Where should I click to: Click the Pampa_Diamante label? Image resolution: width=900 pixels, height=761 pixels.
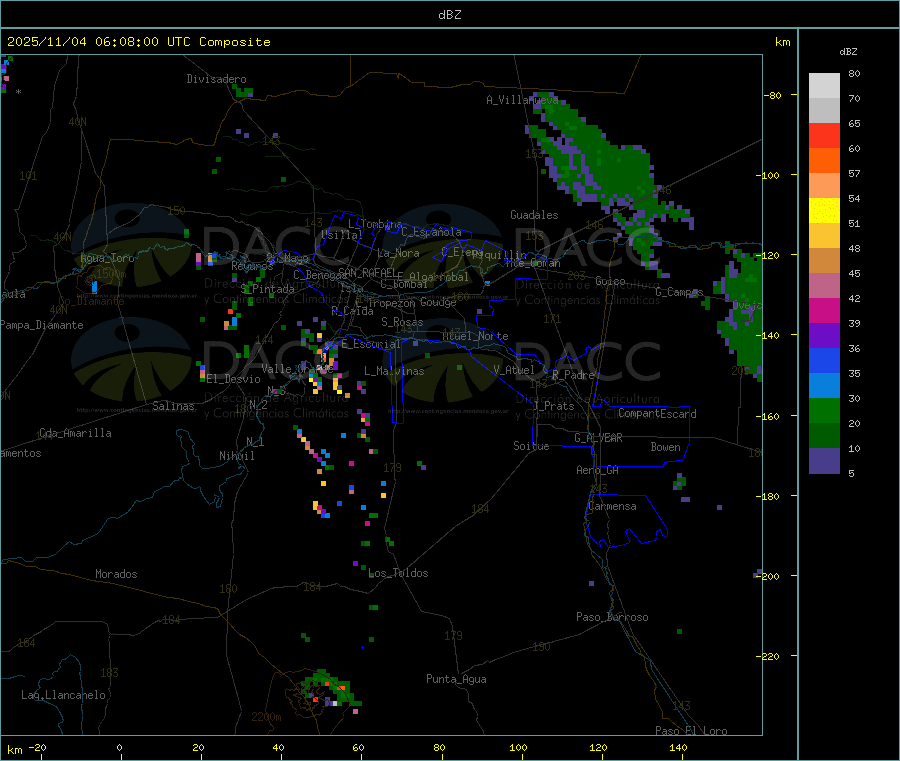pos(41,325)
